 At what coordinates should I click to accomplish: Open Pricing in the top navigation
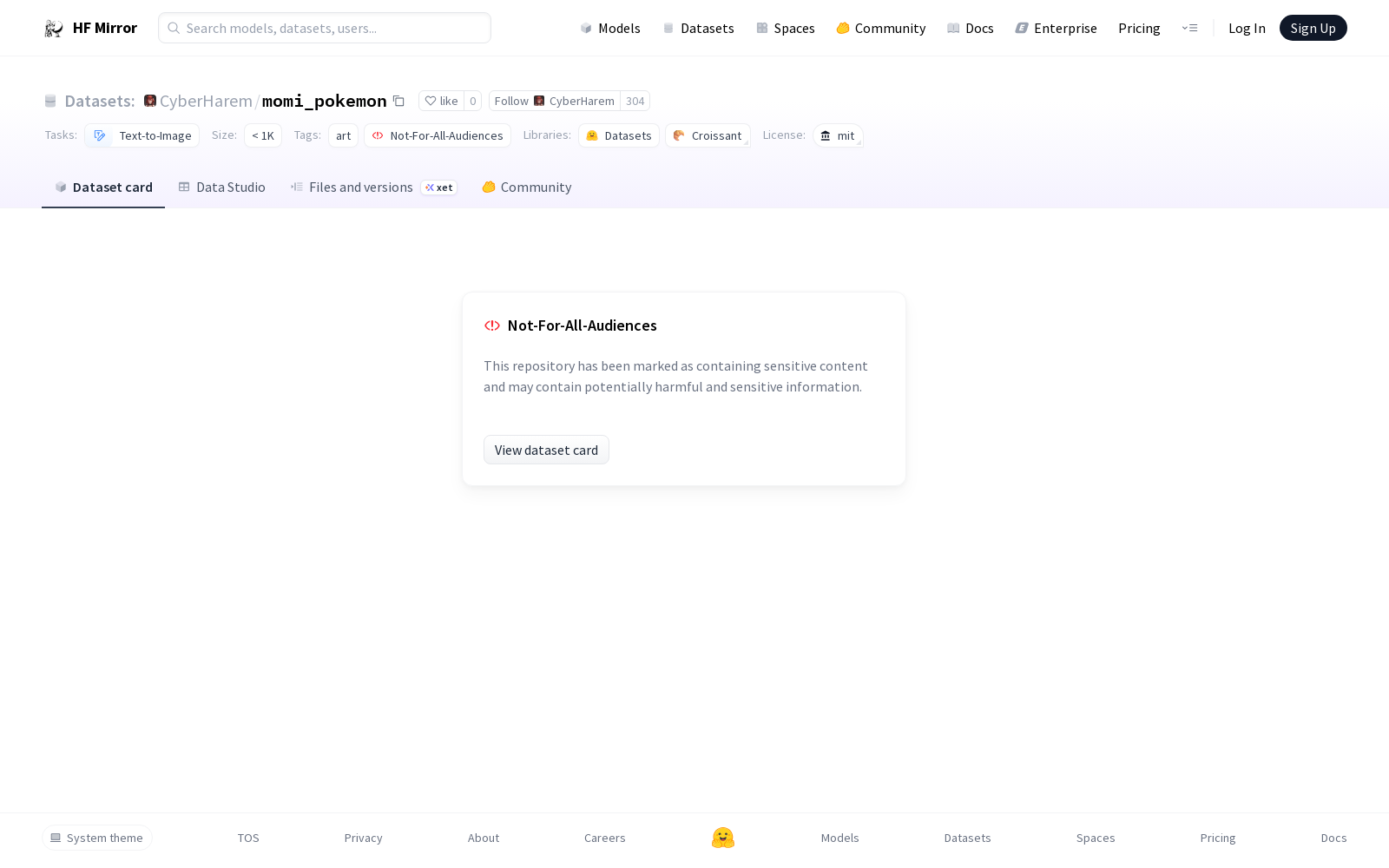[x=1139, y=28]
